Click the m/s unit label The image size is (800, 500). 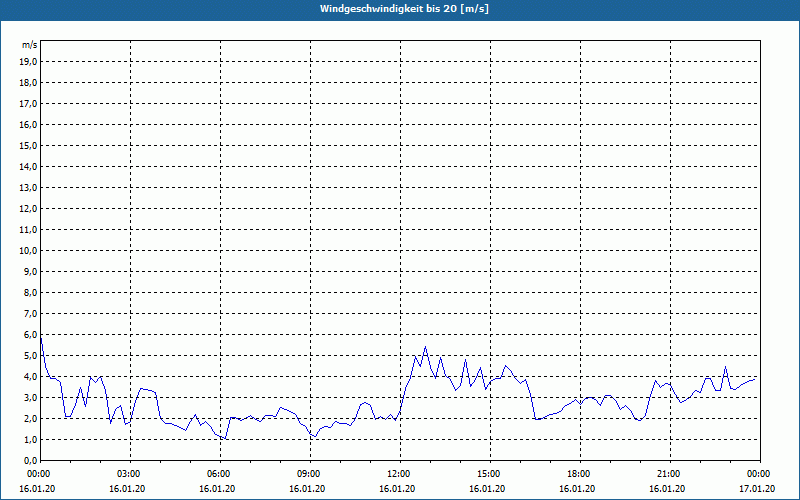pos(30,45)
